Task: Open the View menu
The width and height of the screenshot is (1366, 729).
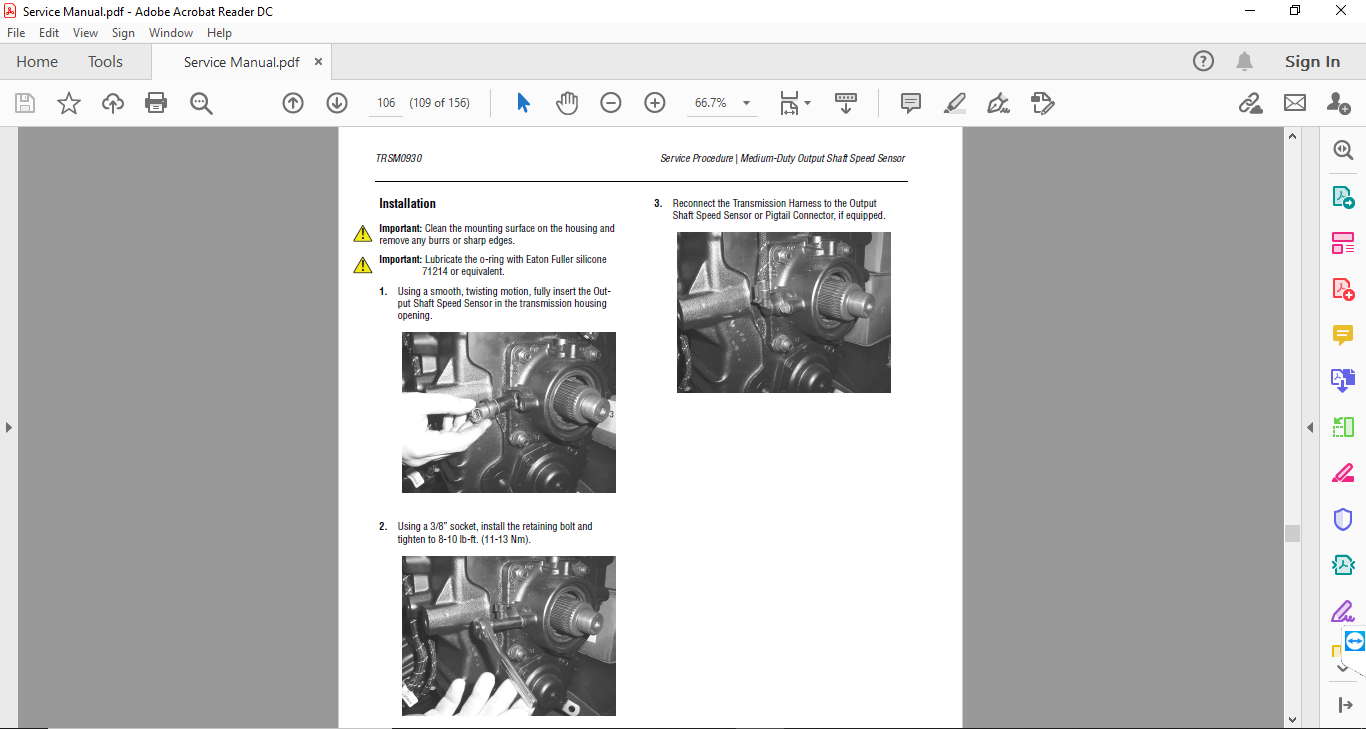Action: point(85,33)
